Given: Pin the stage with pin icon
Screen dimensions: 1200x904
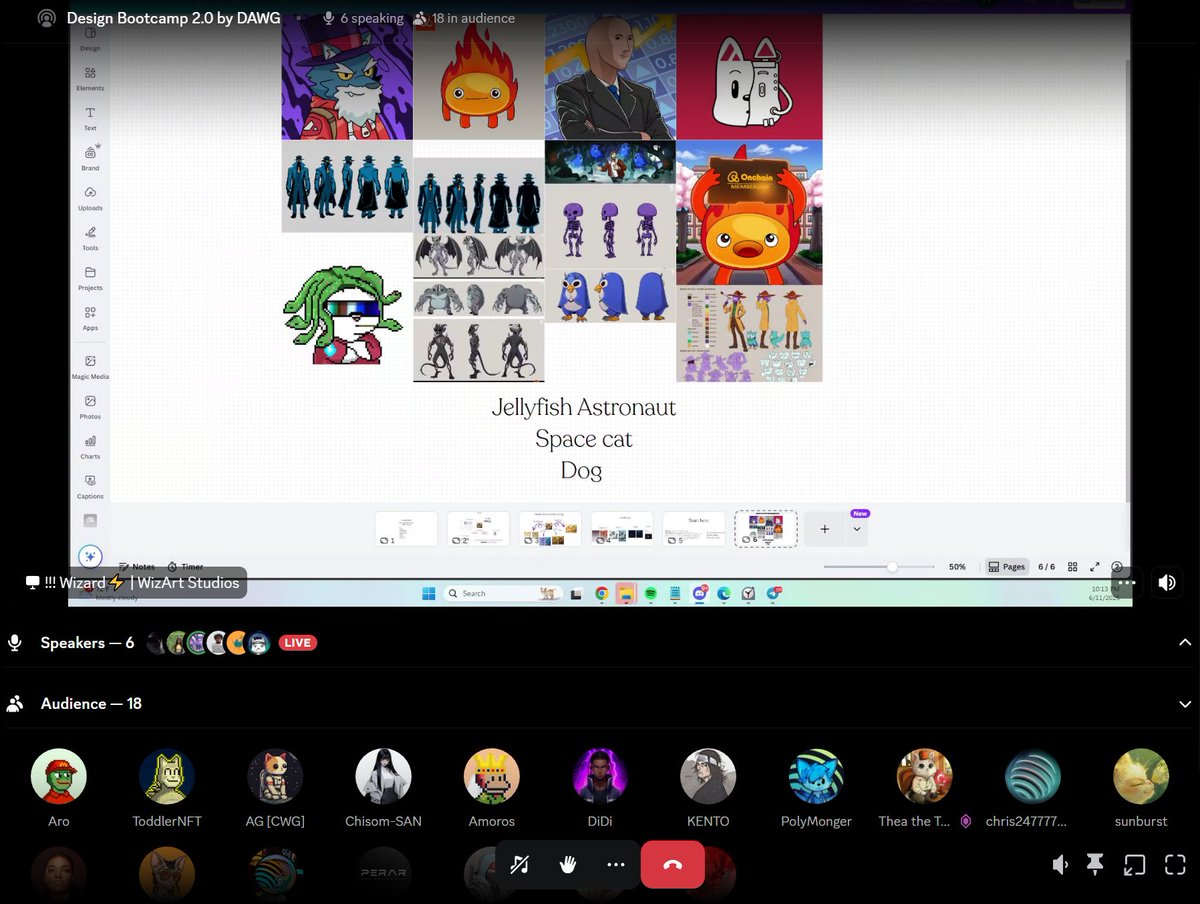Looking at the screenshot, I should 1096,866.
